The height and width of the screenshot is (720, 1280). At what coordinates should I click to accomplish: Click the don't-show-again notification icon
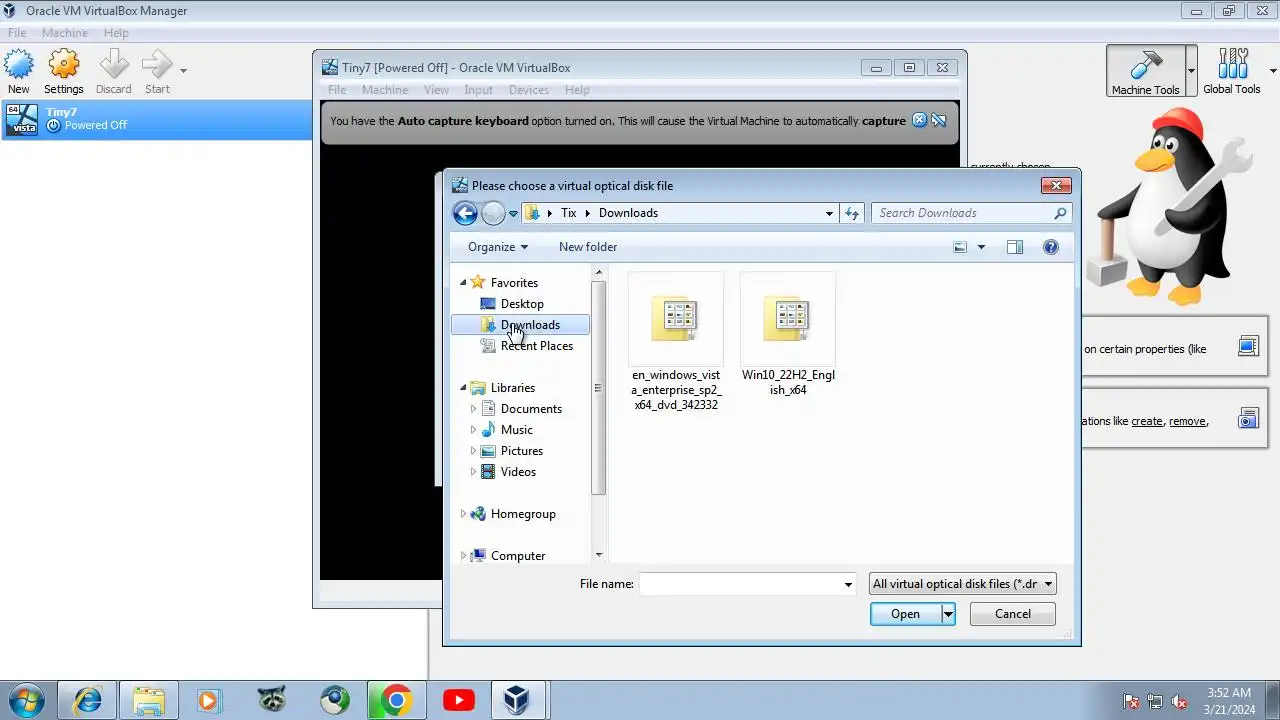pyautogui.click(x=939, y=120)
